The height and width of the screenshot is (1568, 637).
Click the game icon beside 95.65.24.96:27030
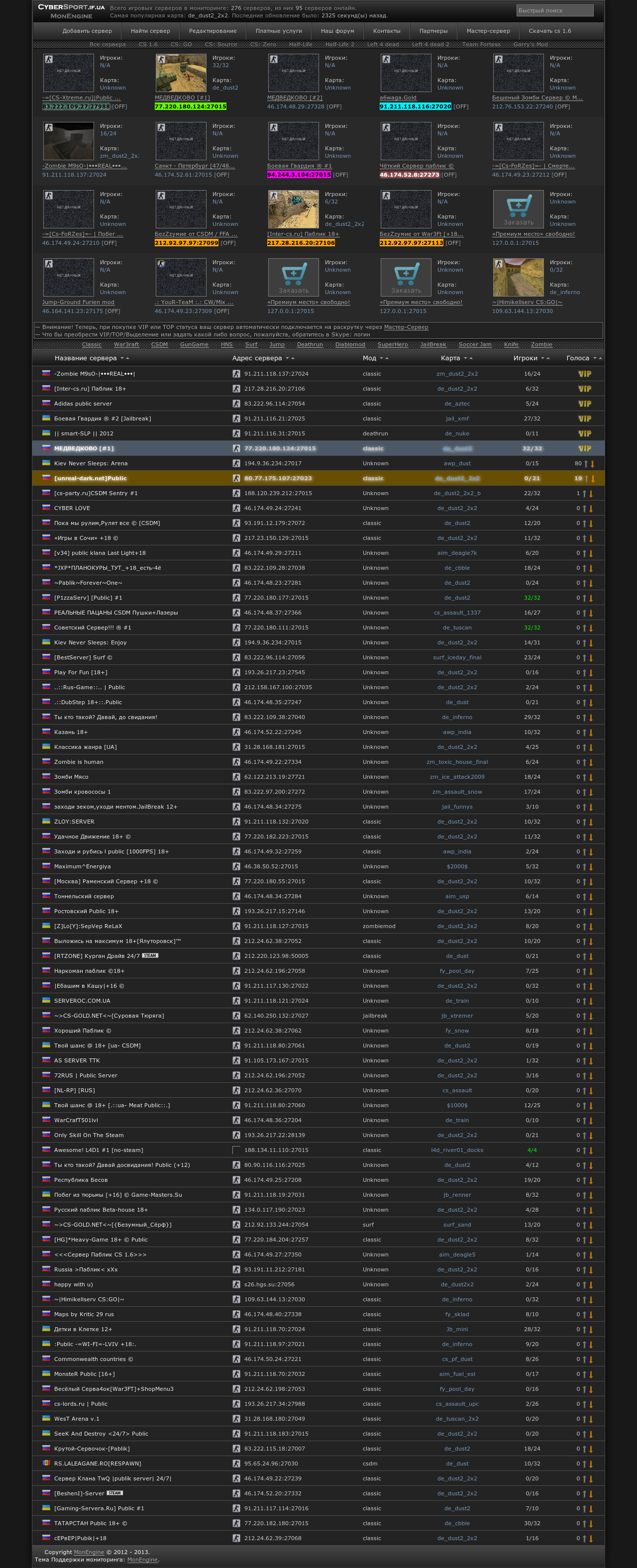coord(236,1463)
